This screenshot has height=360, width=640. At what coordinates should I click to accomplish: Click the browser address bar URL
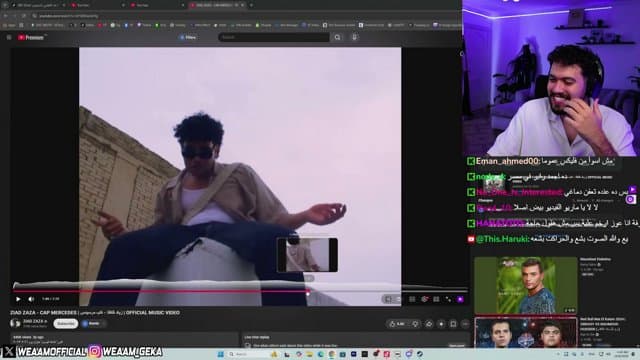coord(69,16)
